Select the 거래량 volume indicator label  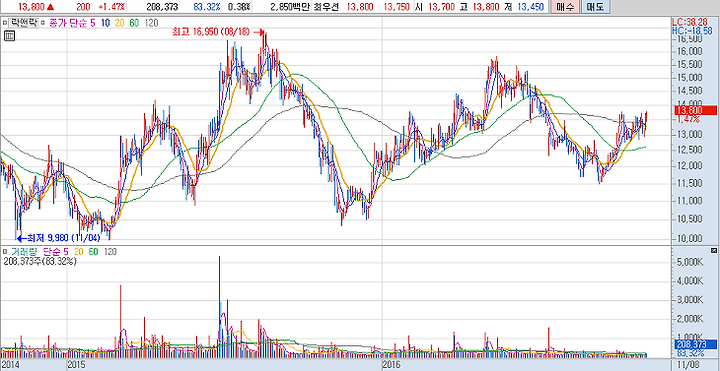(23, 252)
